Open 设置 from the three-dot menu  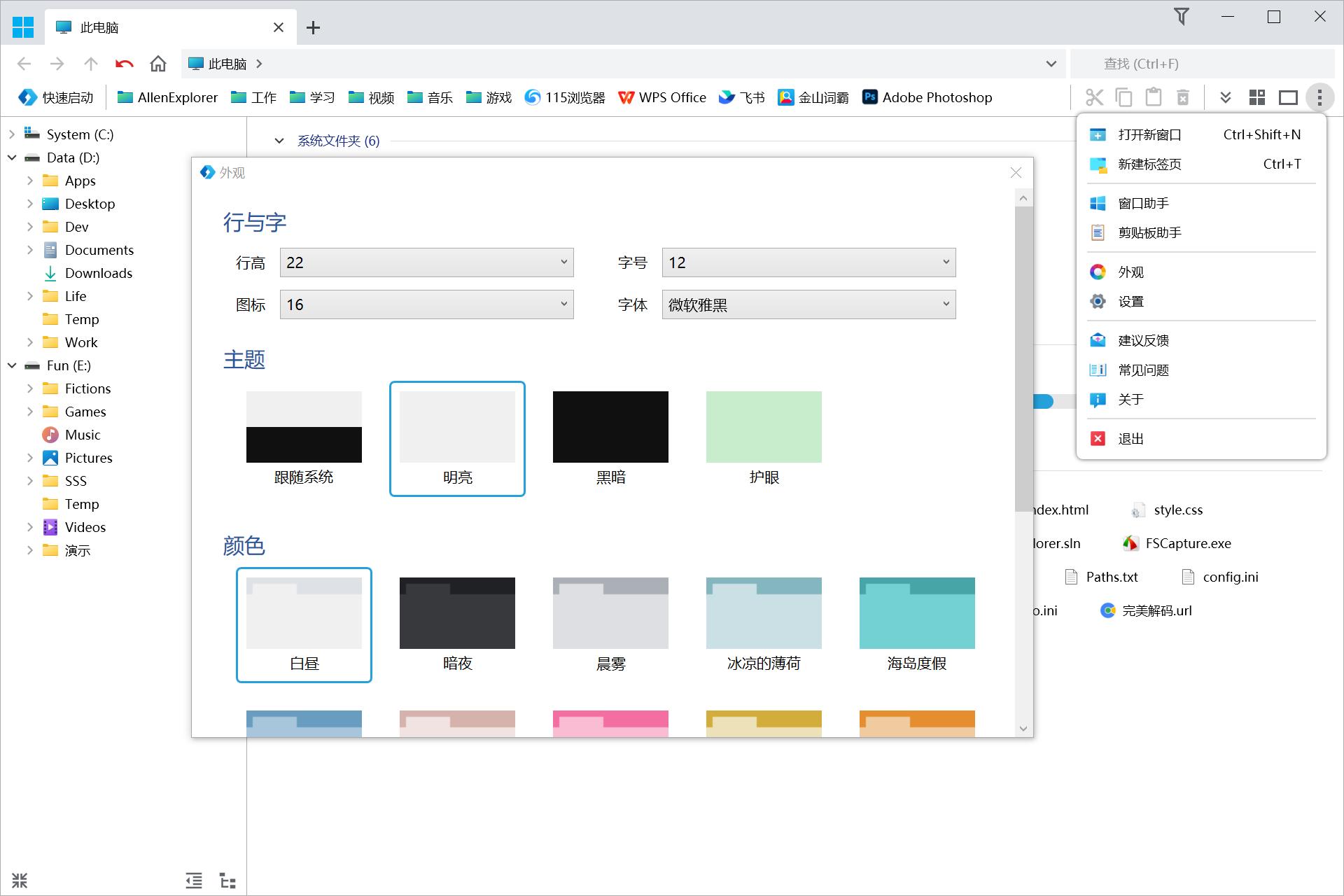click(x=1131, y=301)
